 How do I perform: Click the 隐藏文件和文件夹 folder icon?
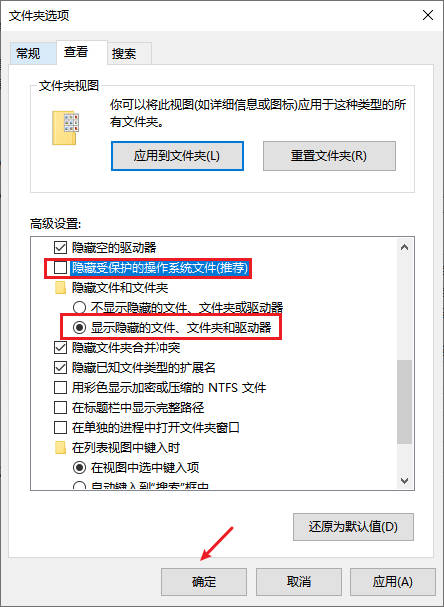tap(60, 288)
